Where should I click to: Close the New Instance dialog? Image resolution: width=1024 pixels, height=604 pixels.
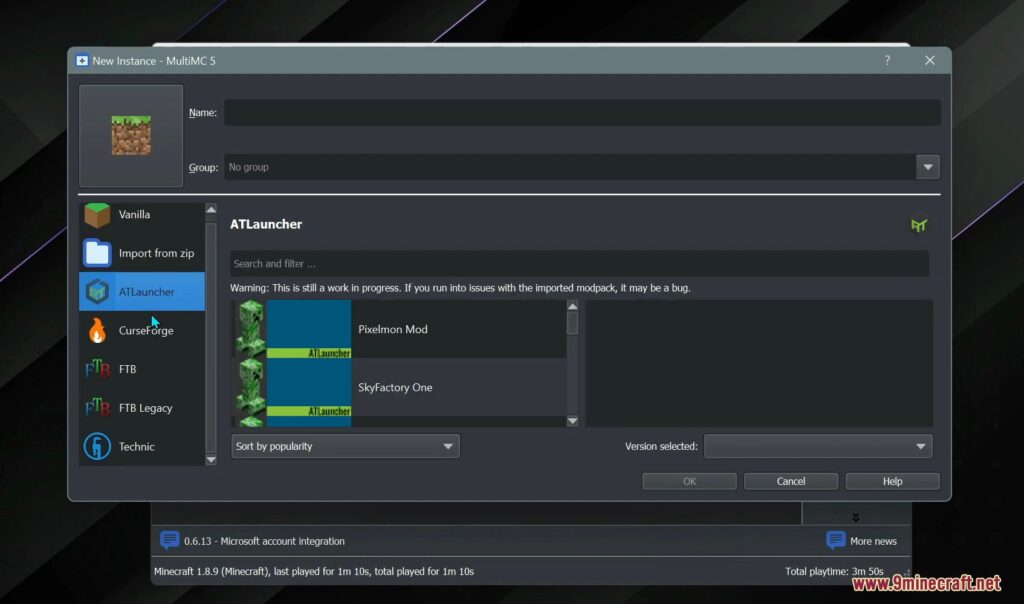(929, 60)
